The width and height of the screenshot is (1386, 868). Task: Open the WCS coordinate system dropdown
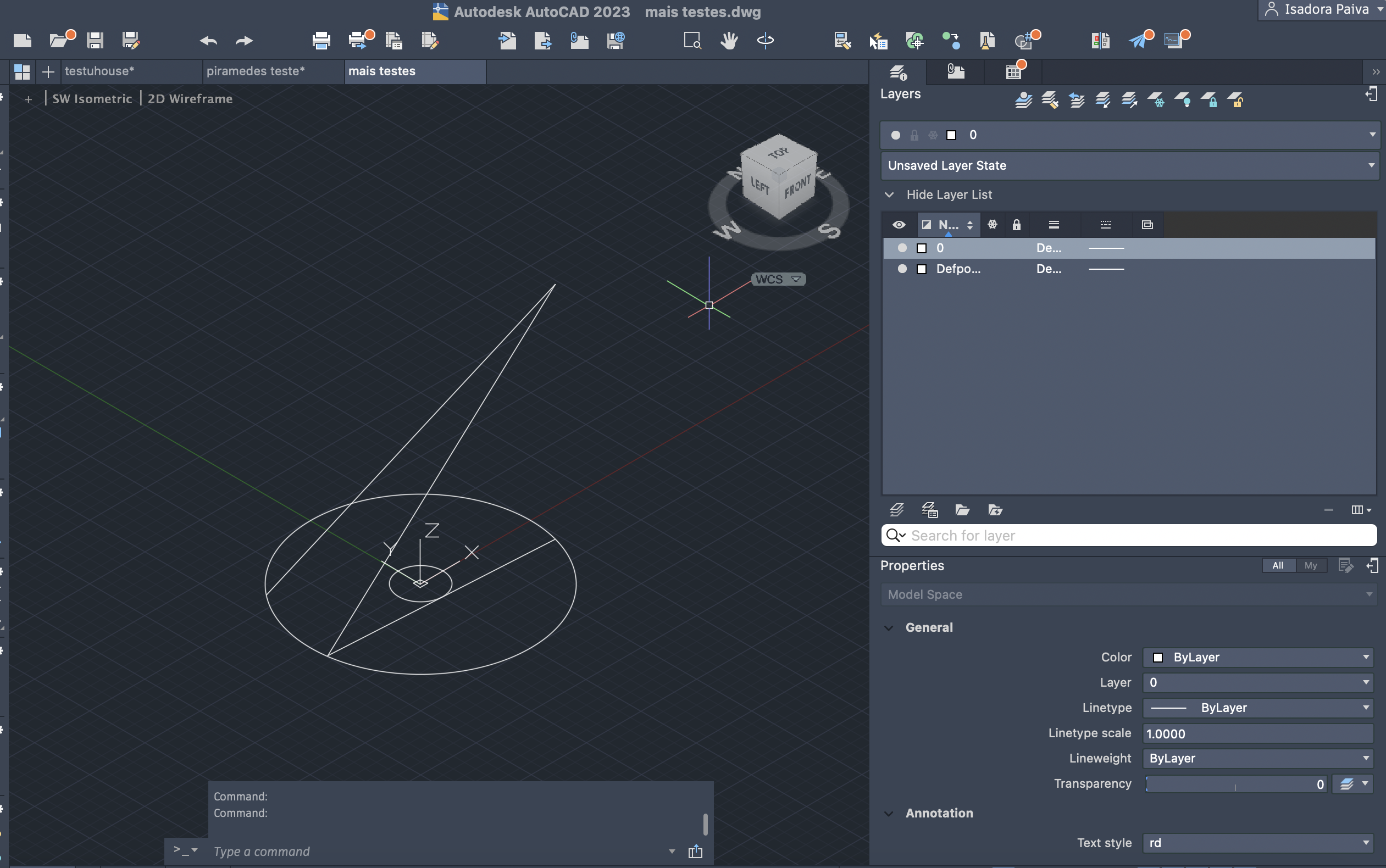pos(779,280)
